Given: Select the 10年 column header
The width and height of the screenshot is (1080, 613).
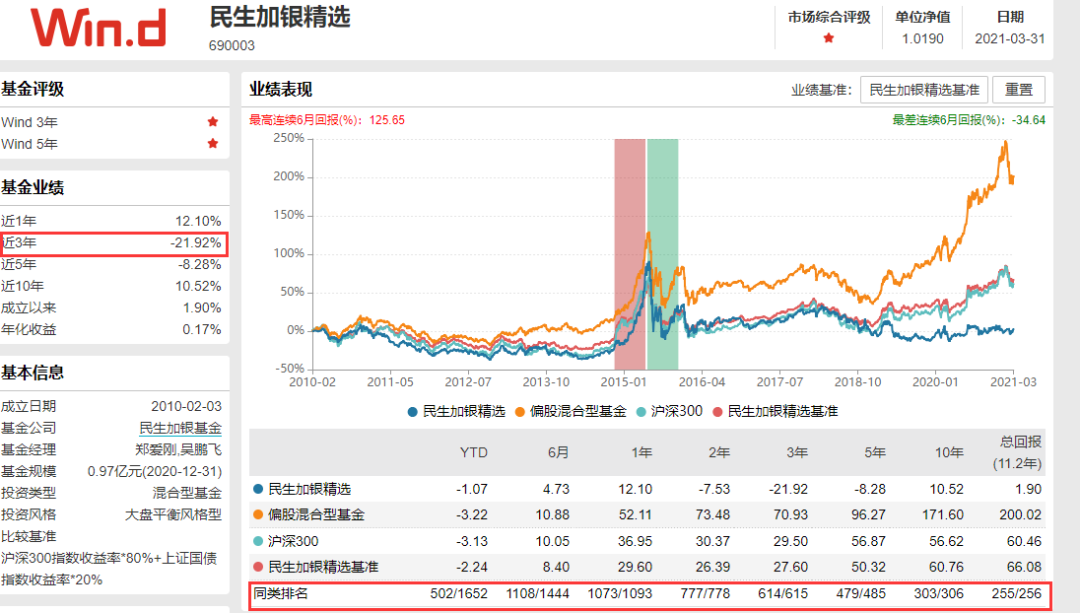Looking at the screenshot, I should click(x=949, y=453).
